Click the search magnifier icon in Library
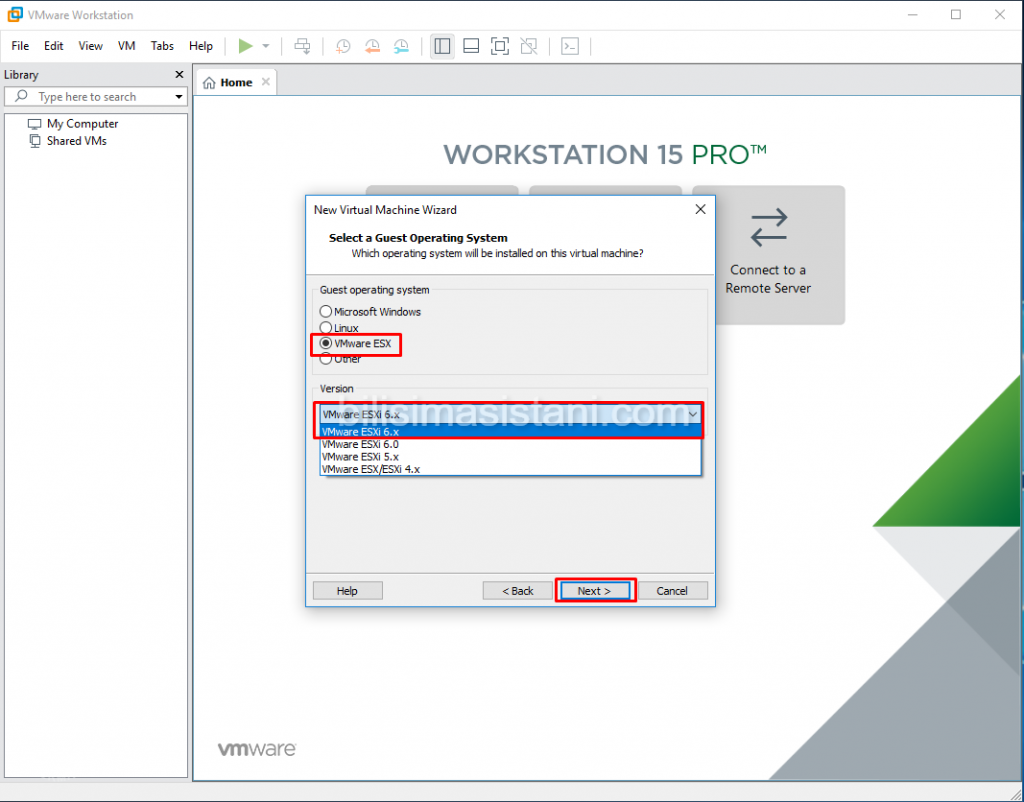1024x802 pixels. click(22, 96)
